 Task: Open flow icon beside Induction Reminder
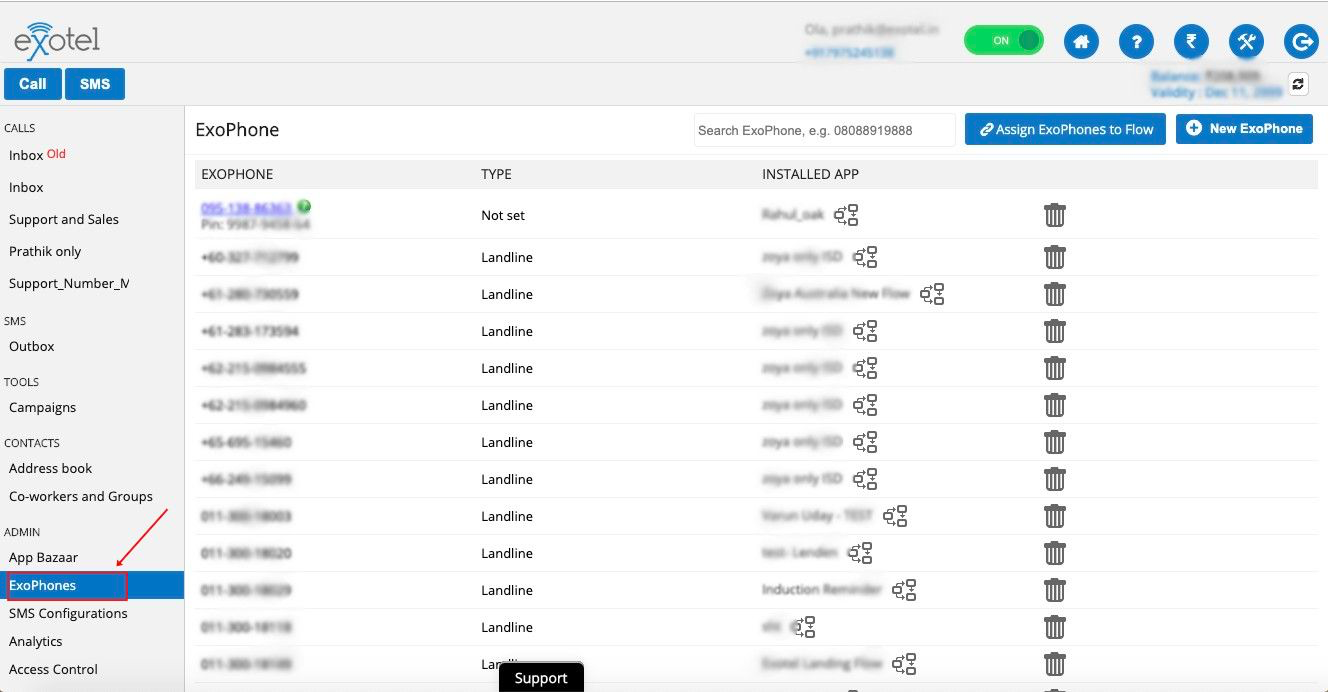pos(905,590)
